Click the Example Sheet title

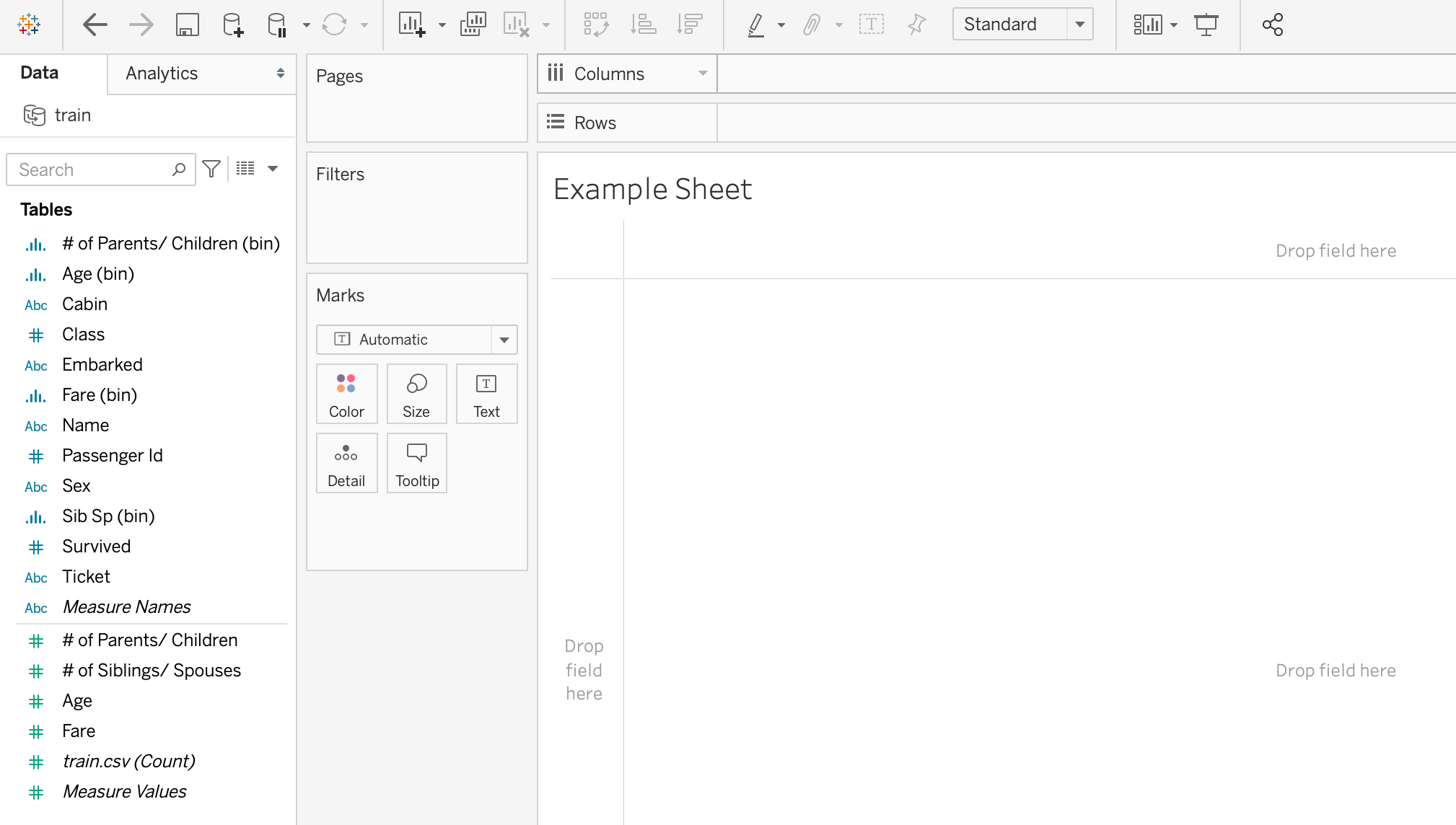(653, 190)
